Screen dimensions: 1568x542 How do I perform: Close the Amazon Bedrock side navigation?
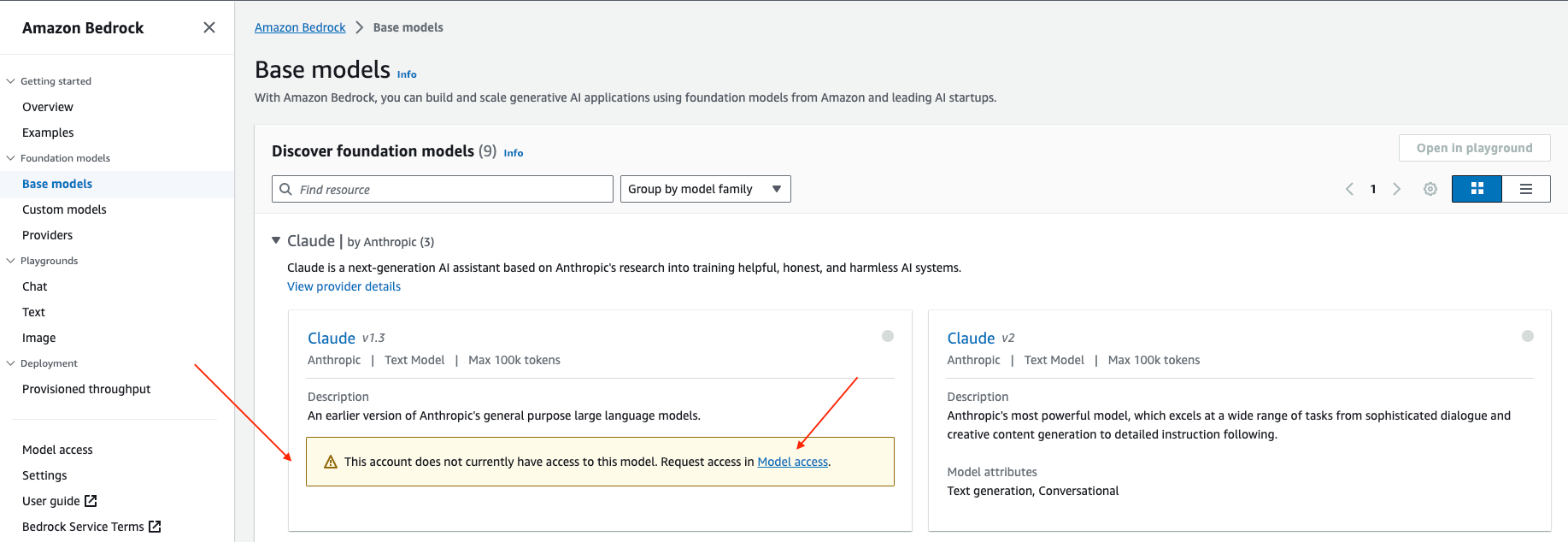[x=209, y=27]
